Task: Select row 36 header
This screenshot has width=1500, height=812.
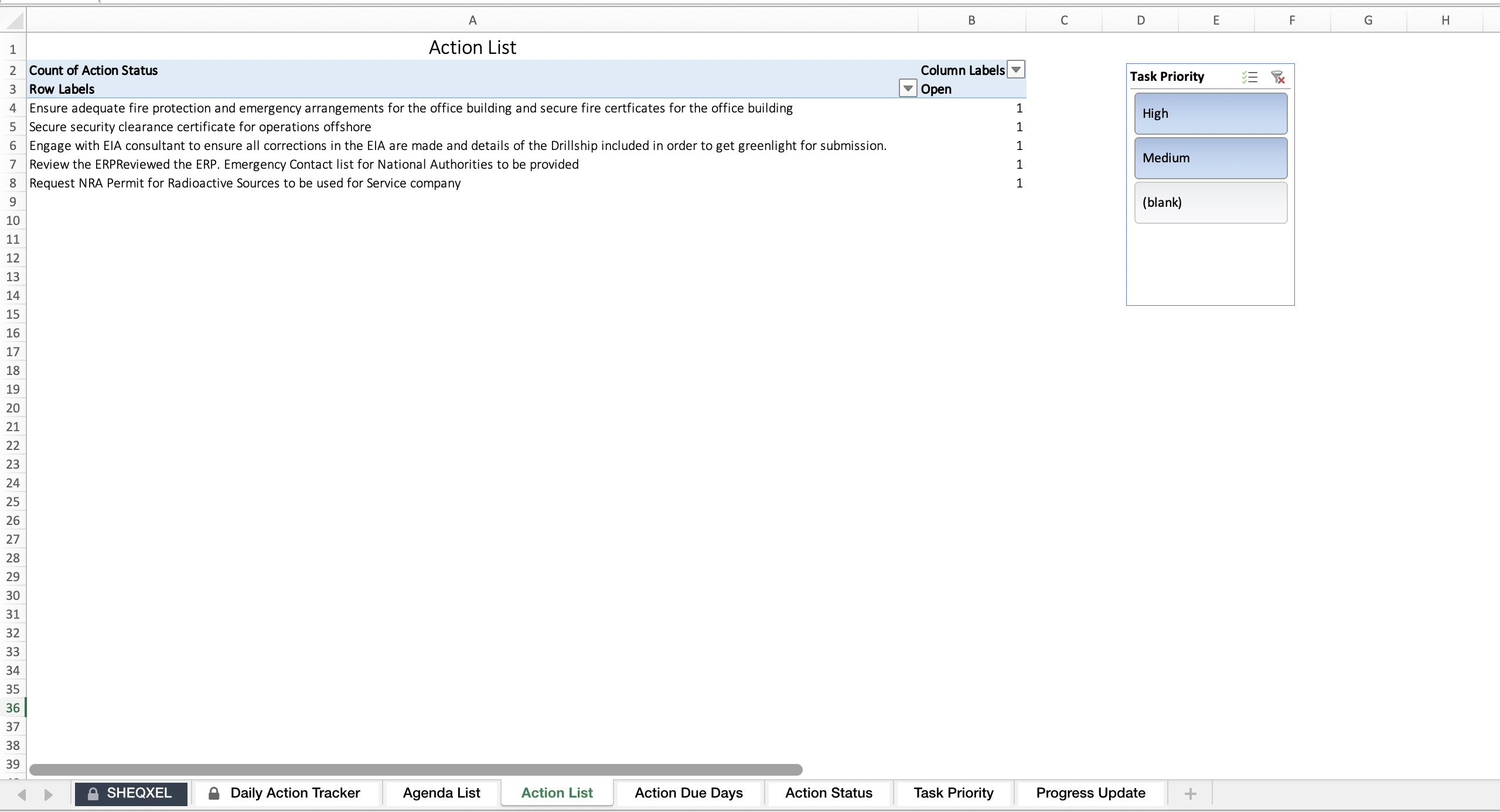Action: click(13, 708)
